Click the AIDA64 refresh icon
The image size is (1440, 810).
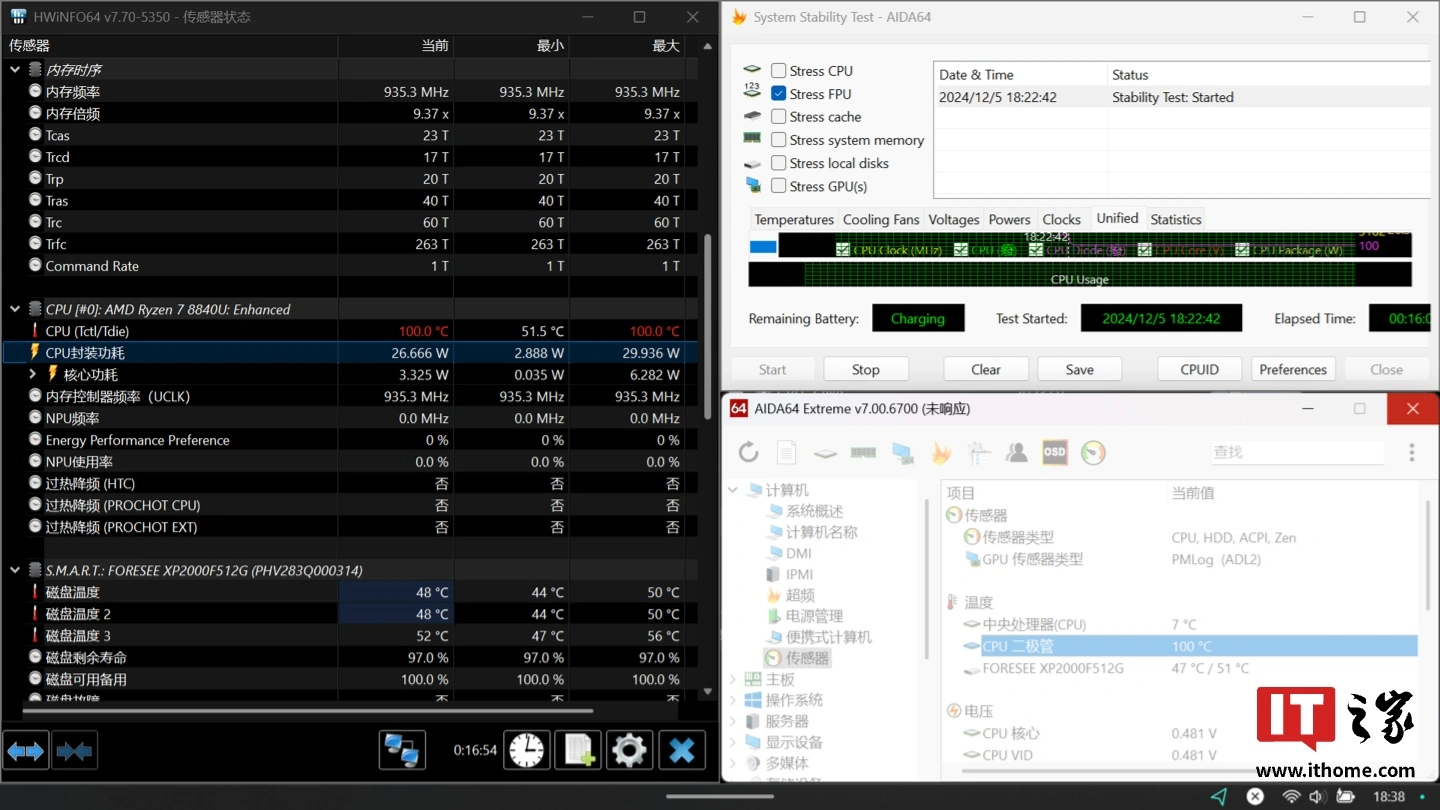[x=748, y=452]
